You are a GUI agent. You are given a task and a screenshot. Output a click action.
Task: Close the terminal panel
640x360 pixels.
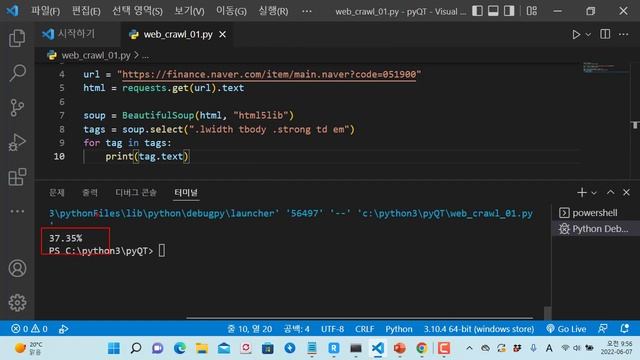(626, 192)
